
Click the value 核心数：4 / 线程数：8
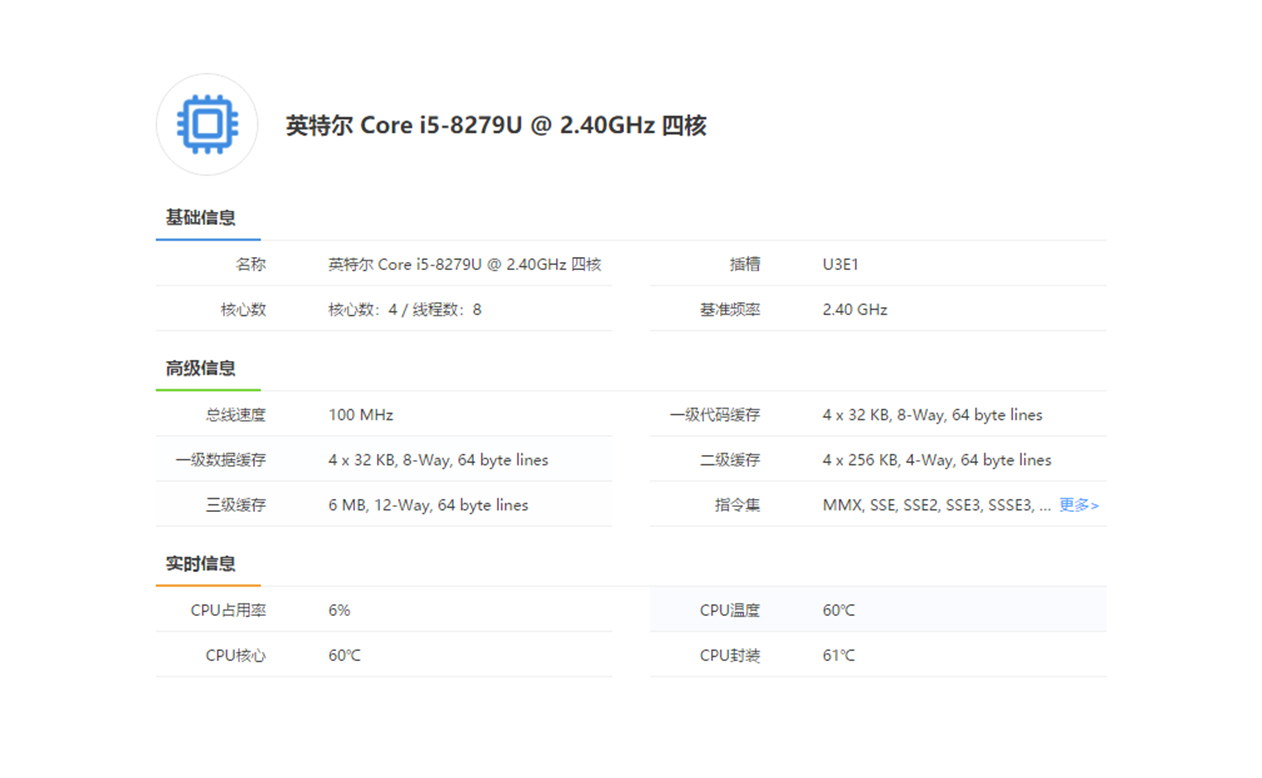405,309
